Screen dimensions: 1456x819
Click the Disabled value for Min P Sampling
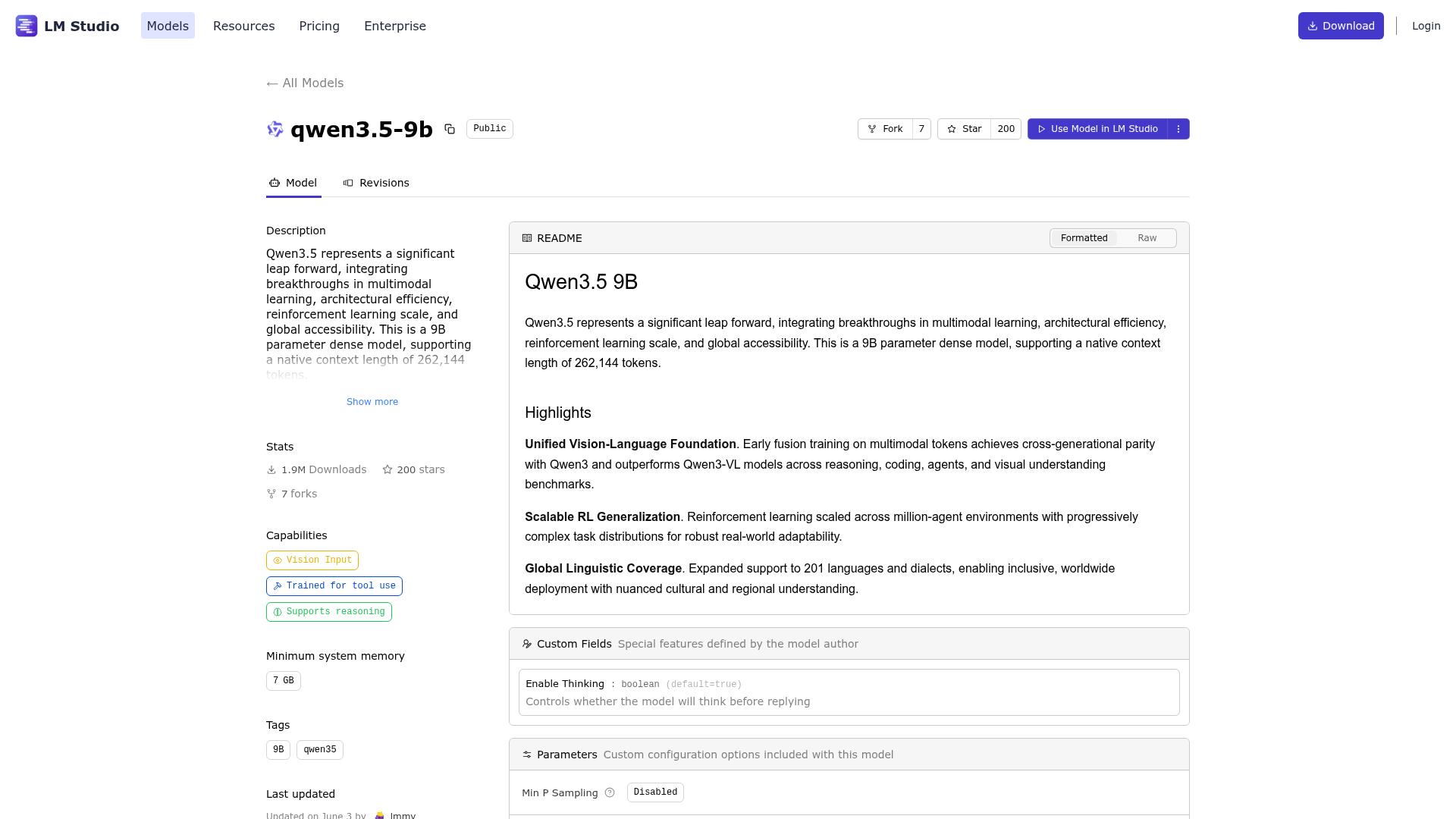[655, 792]
